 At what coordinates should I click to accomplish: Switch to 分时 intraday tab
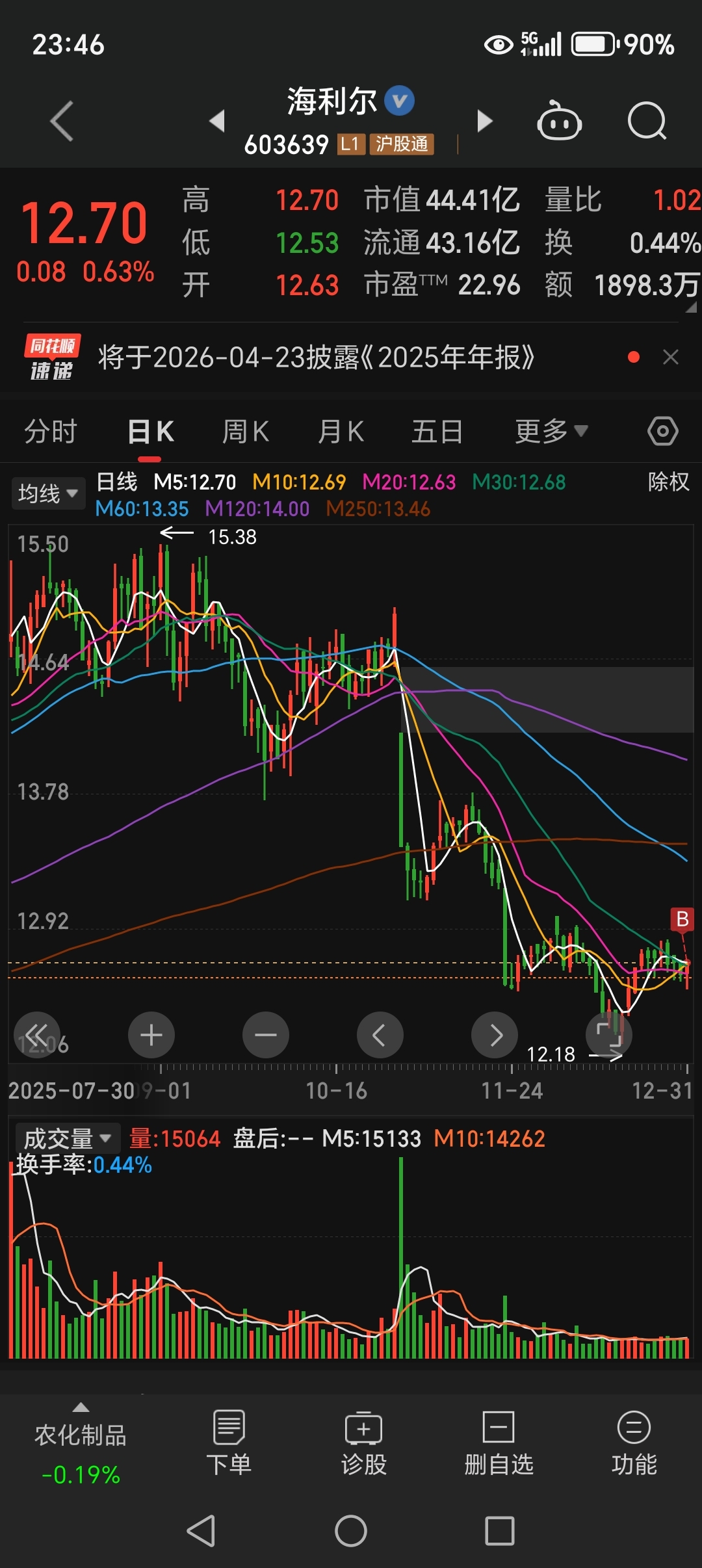pos(51,431)
